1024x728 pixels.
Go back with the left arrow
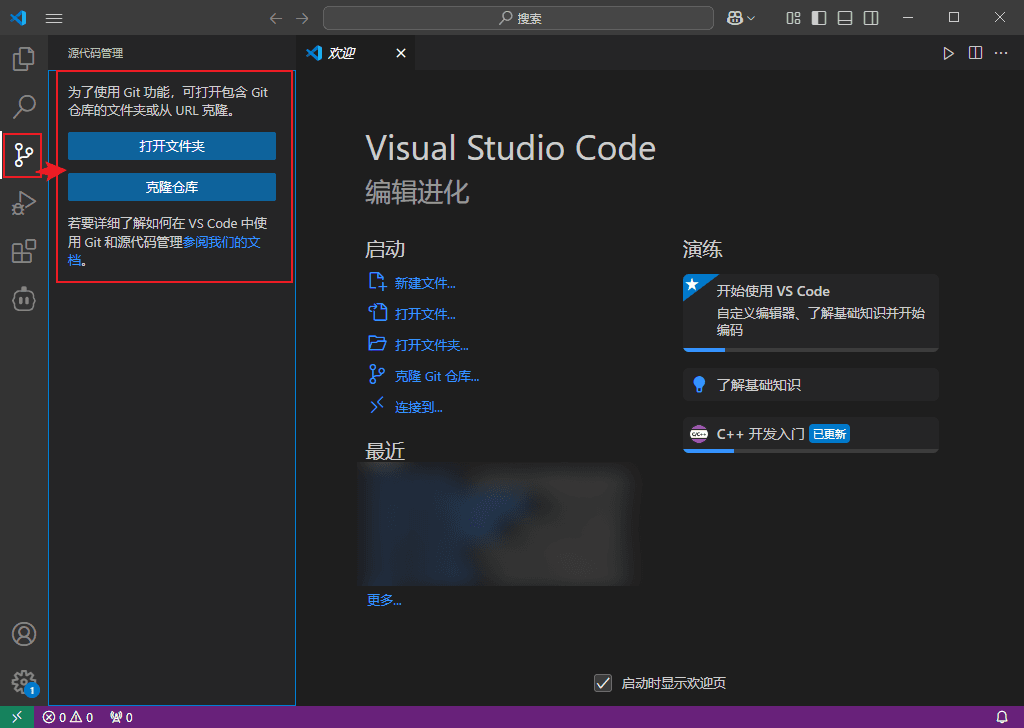(x=276, y=18)
